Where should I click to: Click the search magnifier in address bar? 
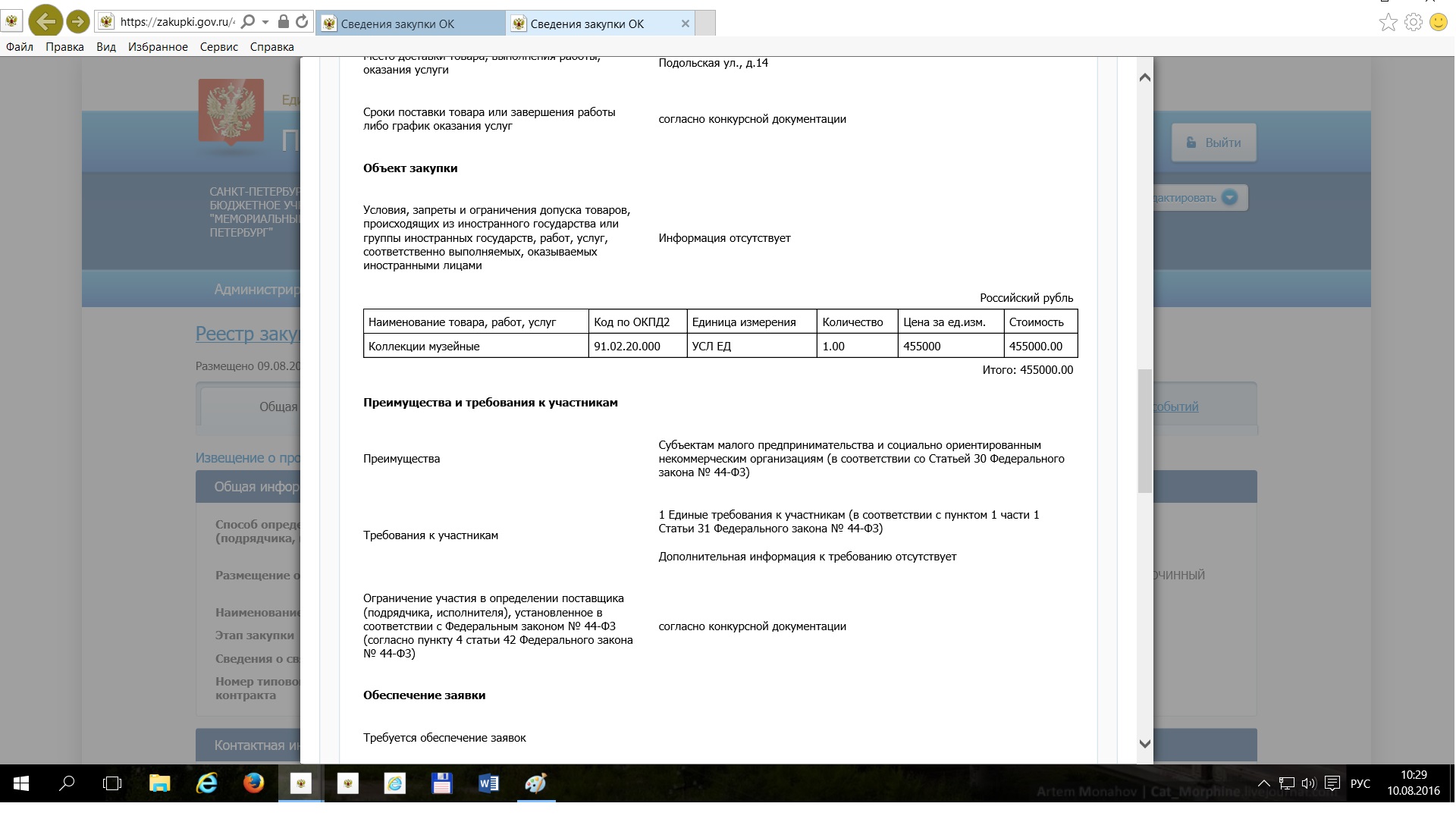[248, 22]
